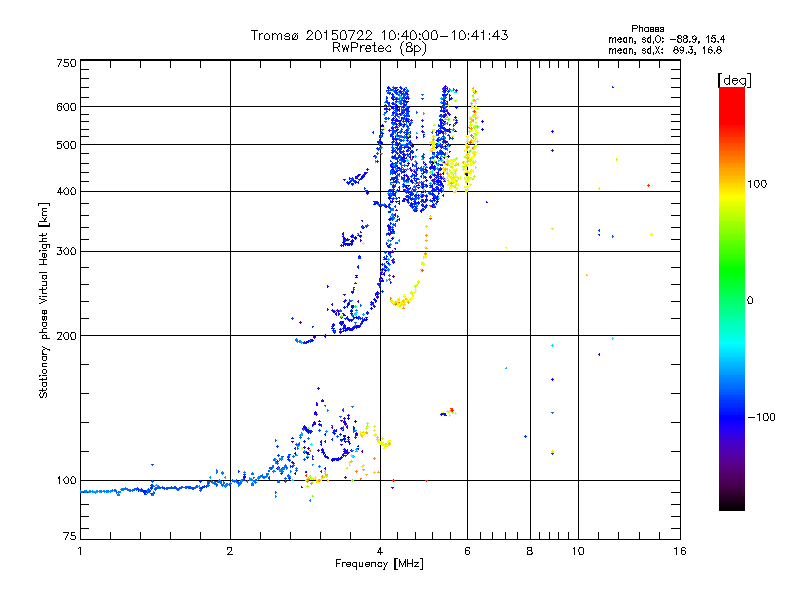Click the x-axis tick label '16'
Viewport: 800px width, 600px height.
[680, 551]
